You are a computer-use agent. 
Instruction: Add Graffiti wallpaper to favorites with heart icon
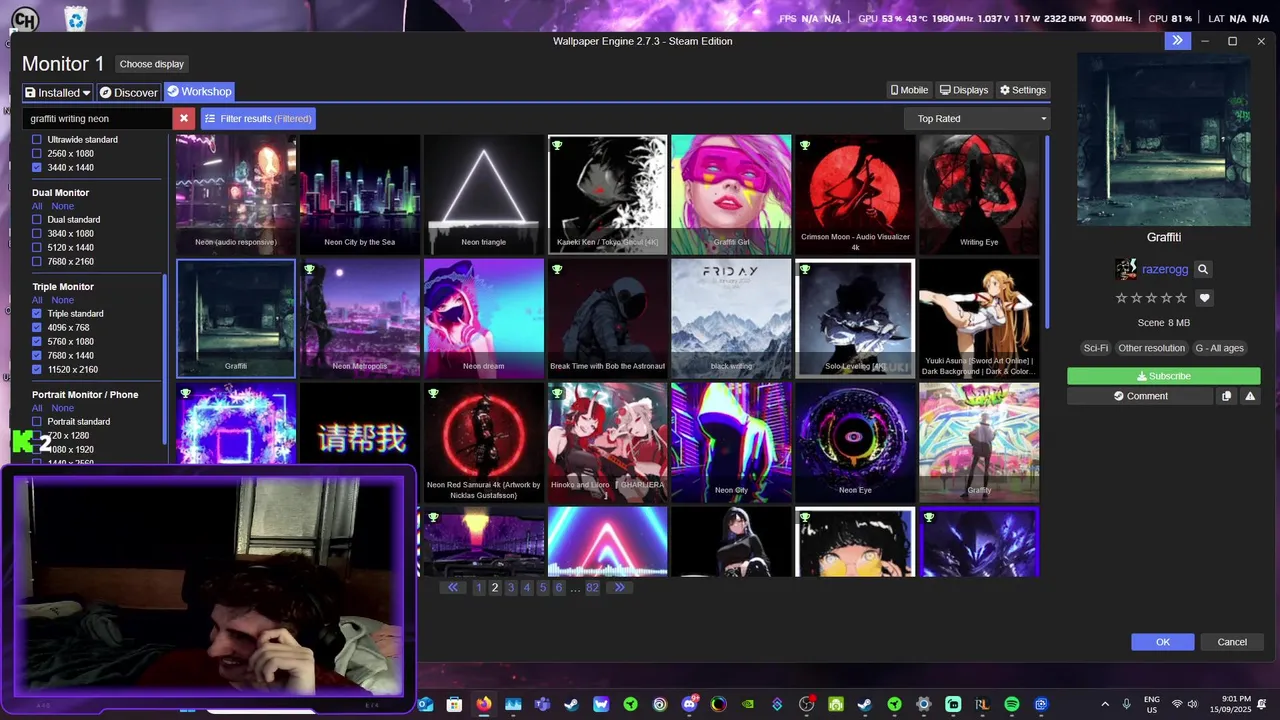point(1204,298)
